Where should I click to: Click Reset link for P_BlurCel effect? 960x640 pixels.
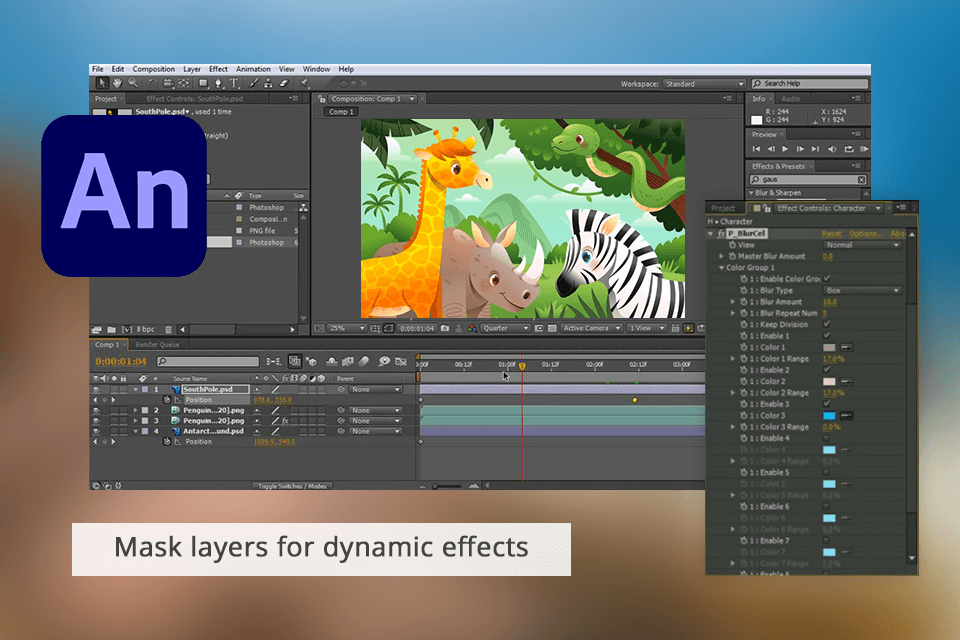click(831, 234)
